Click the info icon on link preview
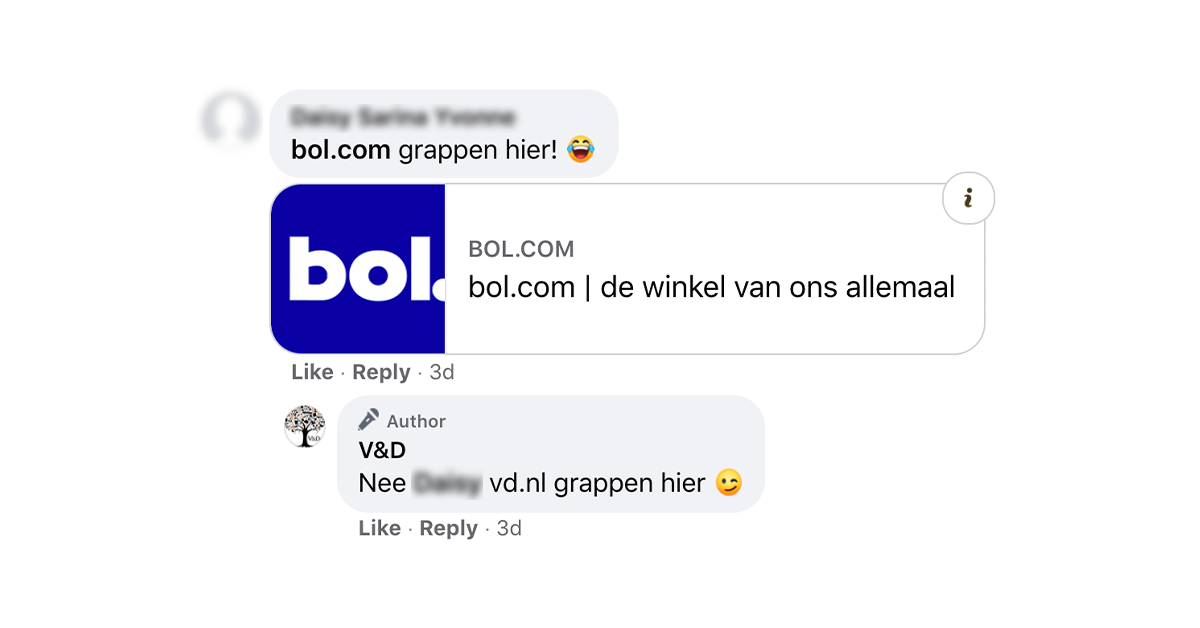 pos(968,198)
